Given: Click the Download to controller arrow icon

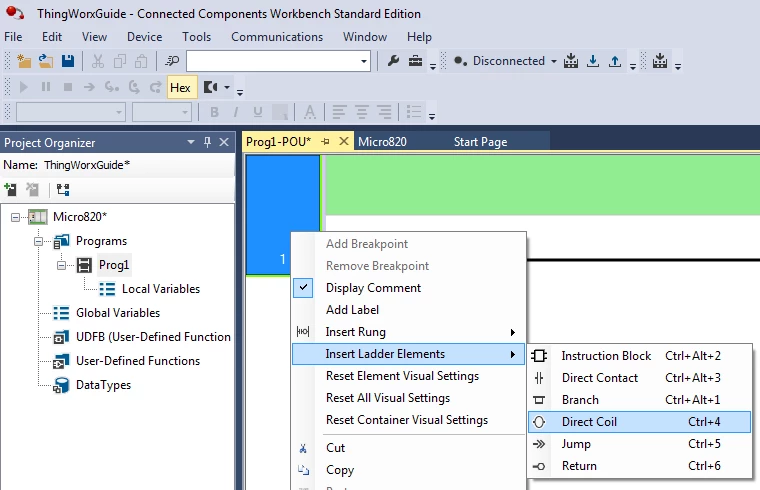Looking at the screenshot, I should click(593, 61).
